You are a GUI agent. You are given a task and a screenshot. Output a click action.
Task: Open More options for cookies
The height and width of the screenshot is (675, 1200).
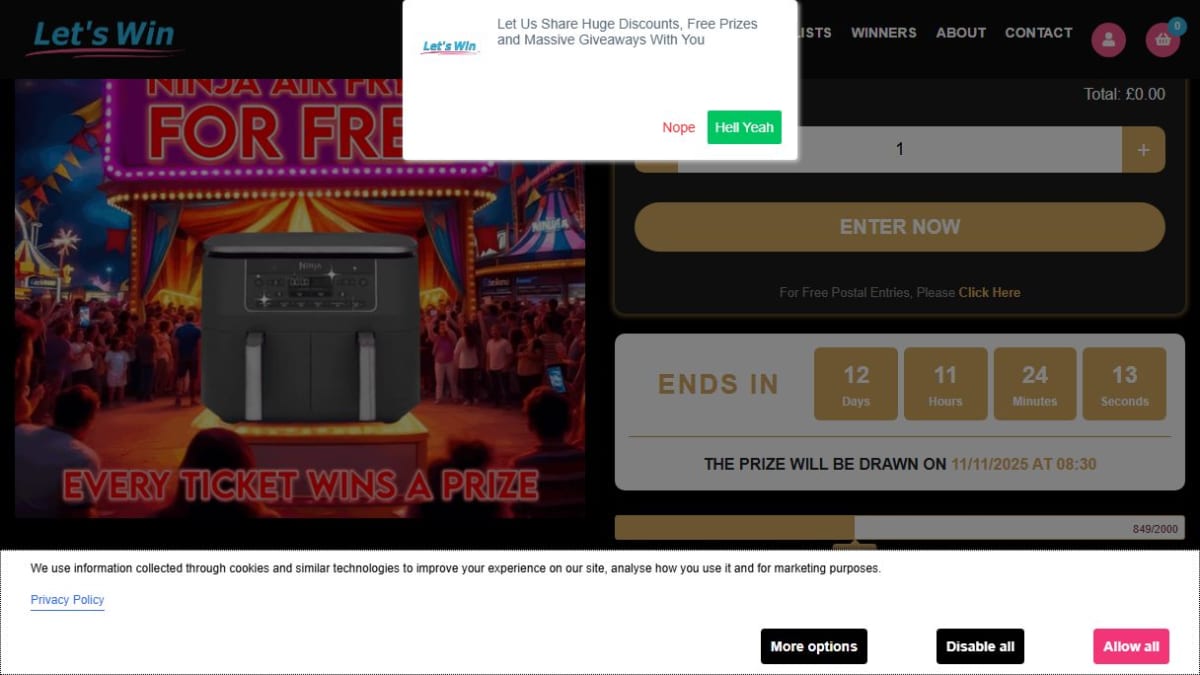pos(813,647)
